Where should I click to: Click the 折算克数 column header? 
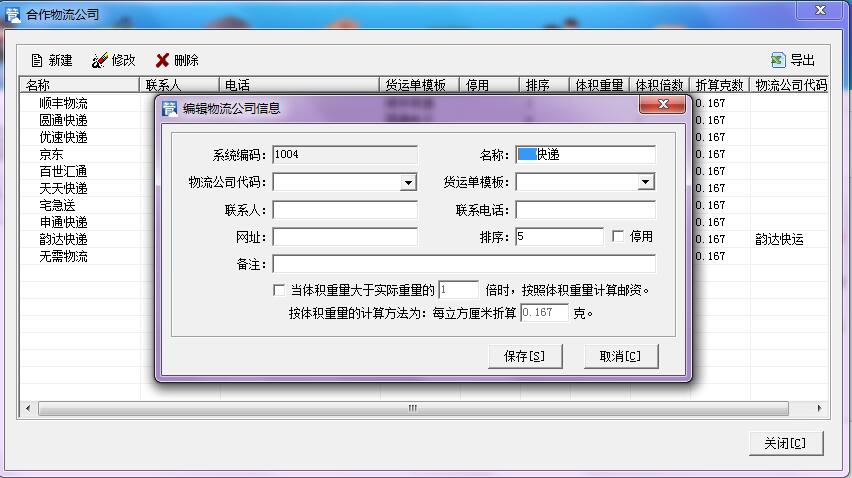click(720, 86)
